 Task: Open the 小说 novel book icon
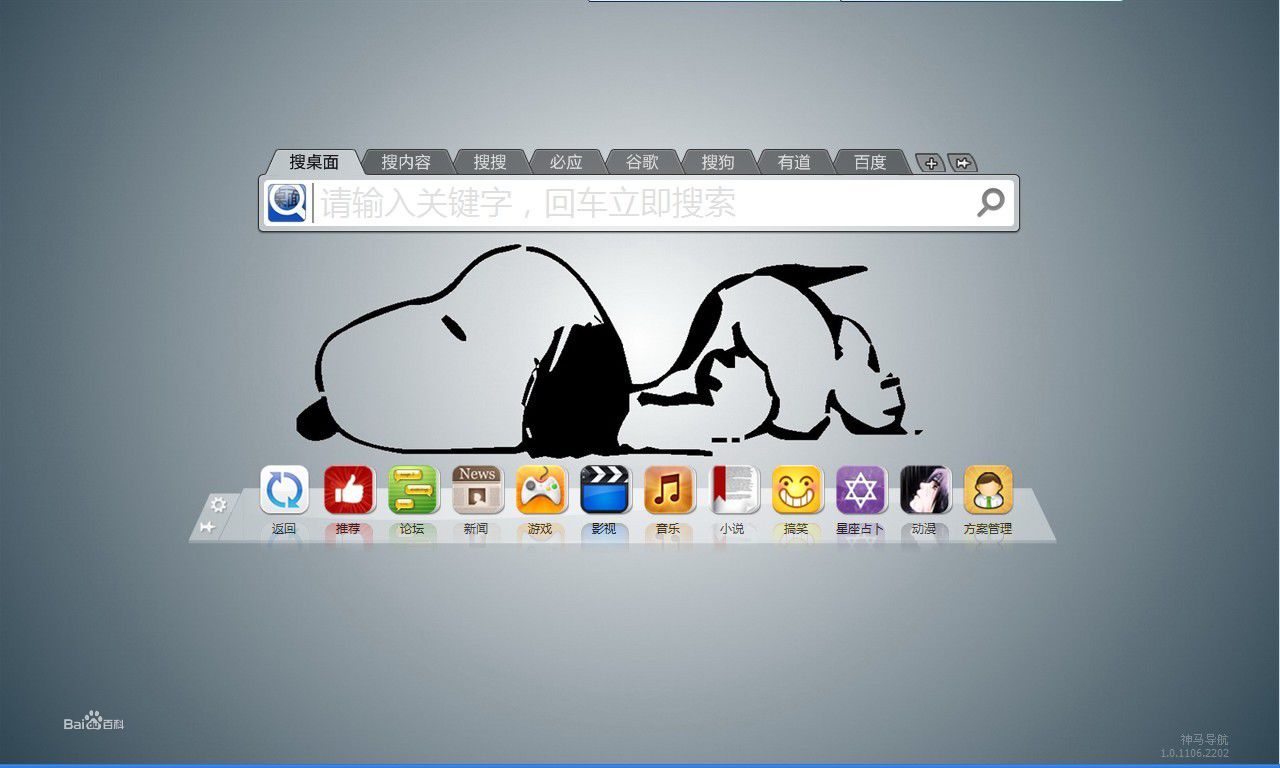(733, 490)
